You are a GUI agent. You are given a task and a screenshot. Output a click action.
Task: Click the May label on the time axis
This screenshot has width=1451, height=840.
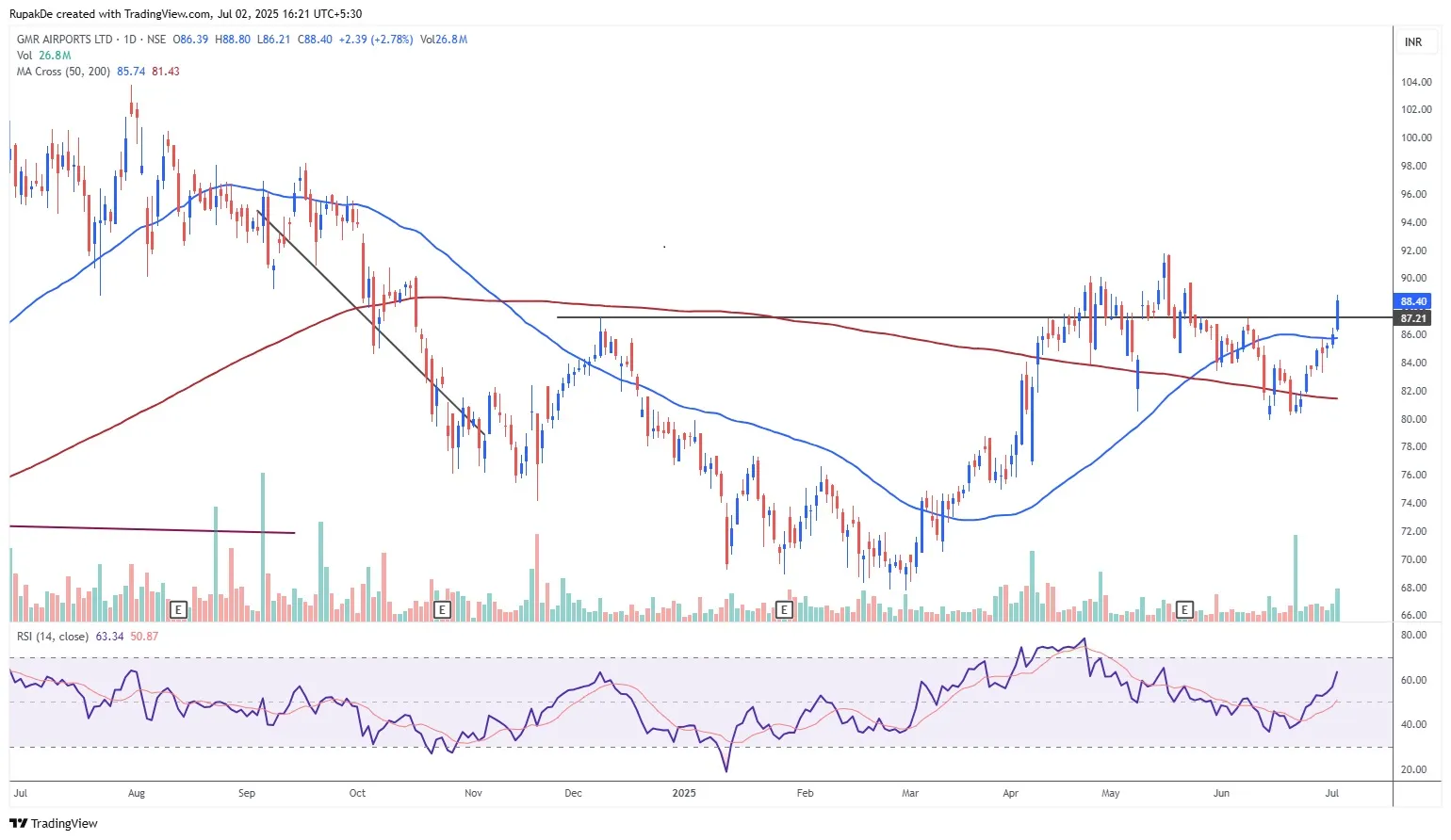click(1111, 793)
